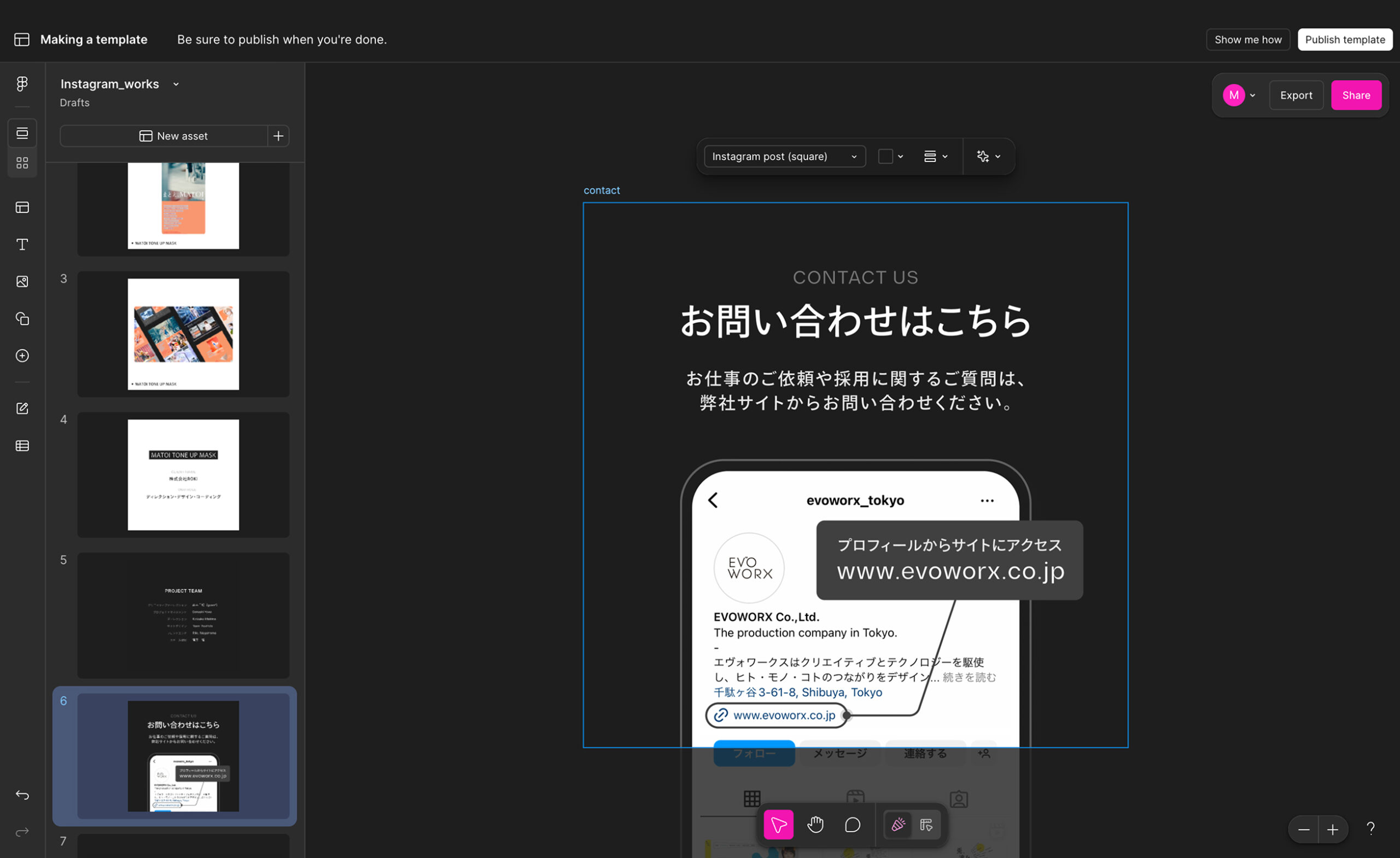Viewport: 1400px width, 858px height.
Task: Select the 千駄ヶ谷3-61-8, Shibuya, Tokyo address
Action: [x=798, y=693]
